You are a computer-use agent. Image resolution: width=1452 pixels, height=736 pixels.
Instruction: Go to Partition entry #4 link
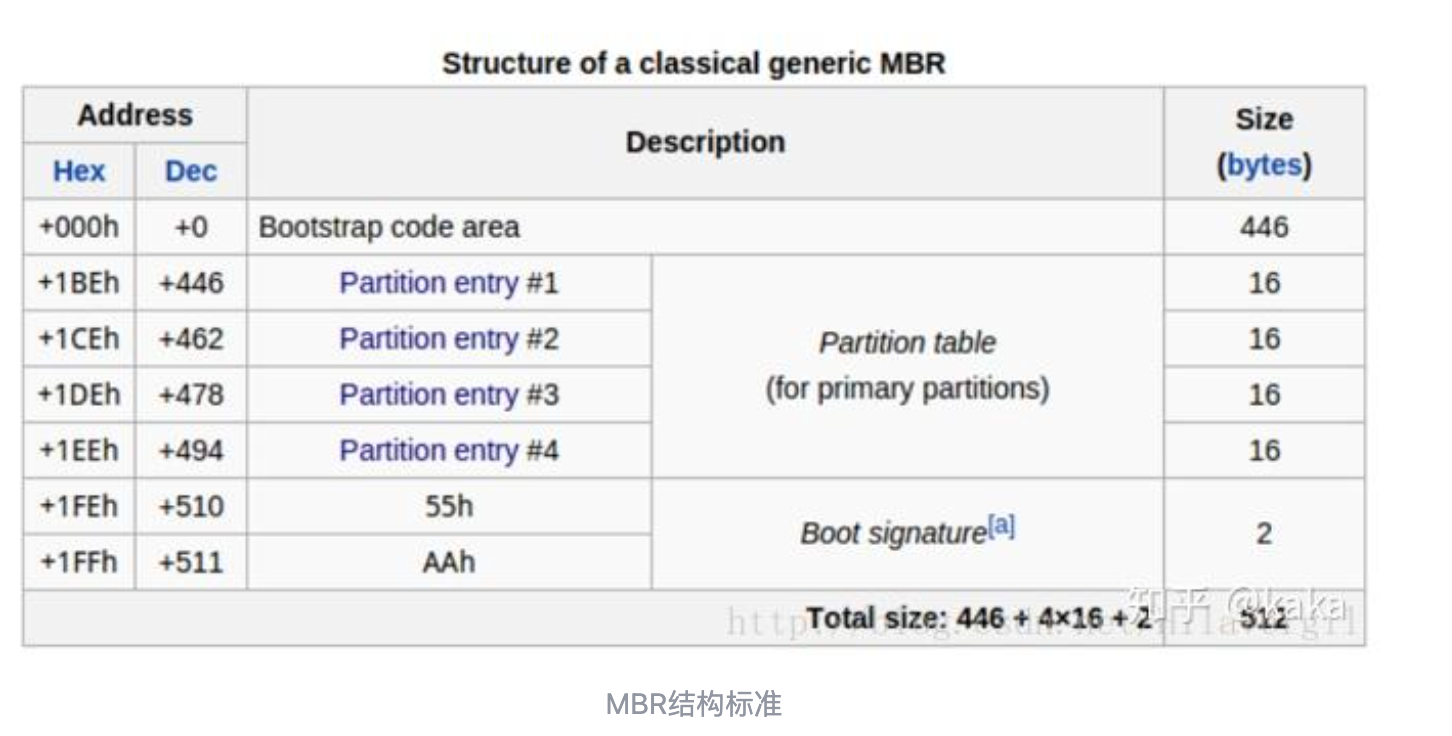[449, 451]
